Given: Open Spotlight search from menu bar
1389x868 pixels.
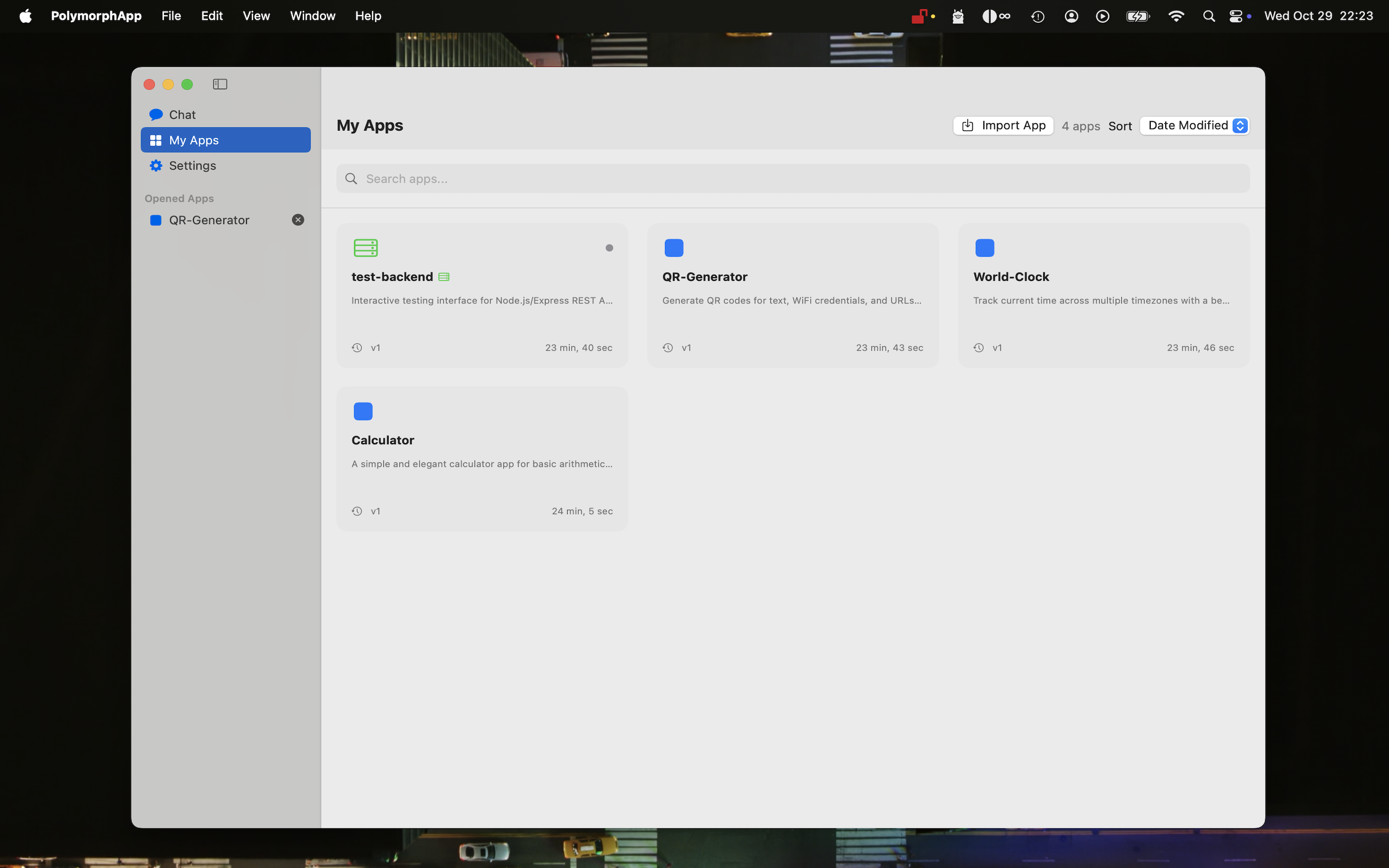Looking at the screenshot, I should 1208,15.
